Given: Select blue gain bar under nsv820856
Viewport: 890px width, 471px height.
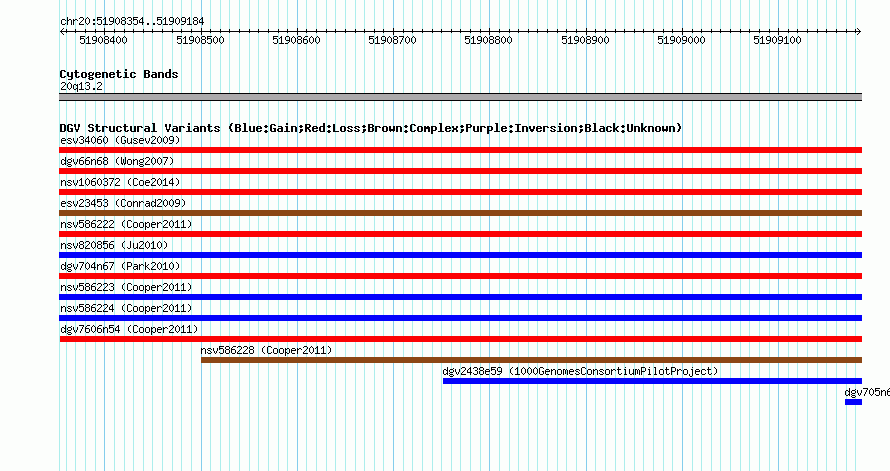Looking at the screenshot, I should pyautogui.click(x=460, y=255).
